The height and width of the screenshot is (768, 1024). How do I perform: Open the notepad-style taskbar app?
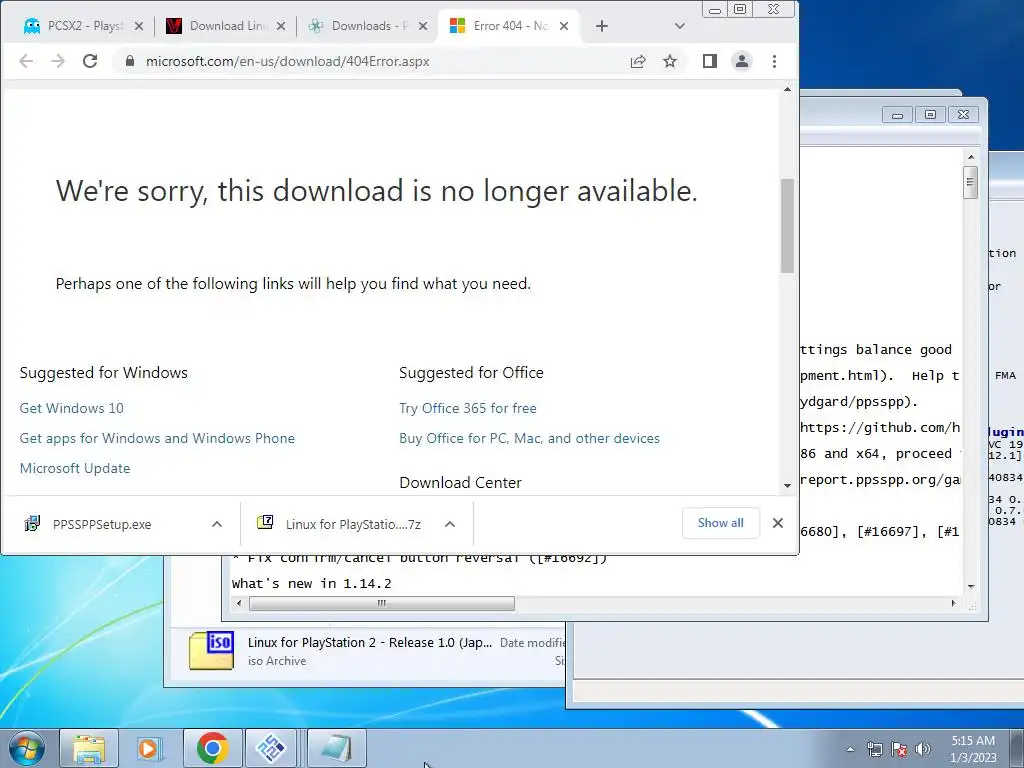tap(336, 748)
